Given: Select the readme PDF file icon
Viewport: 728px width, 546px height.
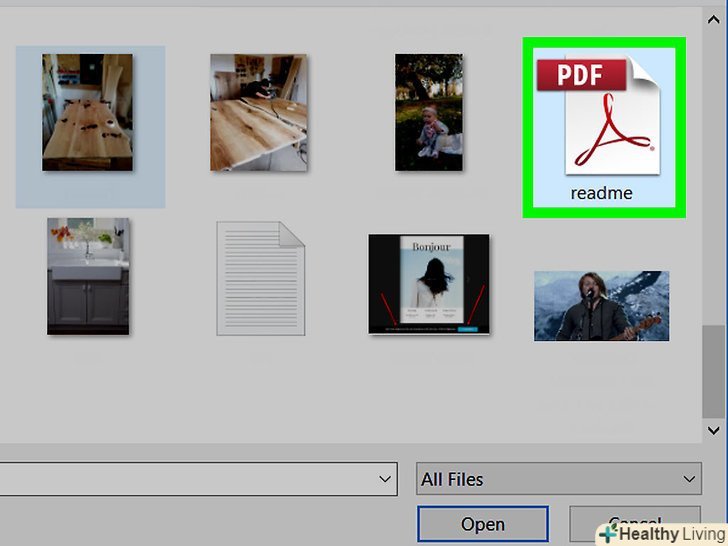Looking at the screenshot, I should click(599, 116).
